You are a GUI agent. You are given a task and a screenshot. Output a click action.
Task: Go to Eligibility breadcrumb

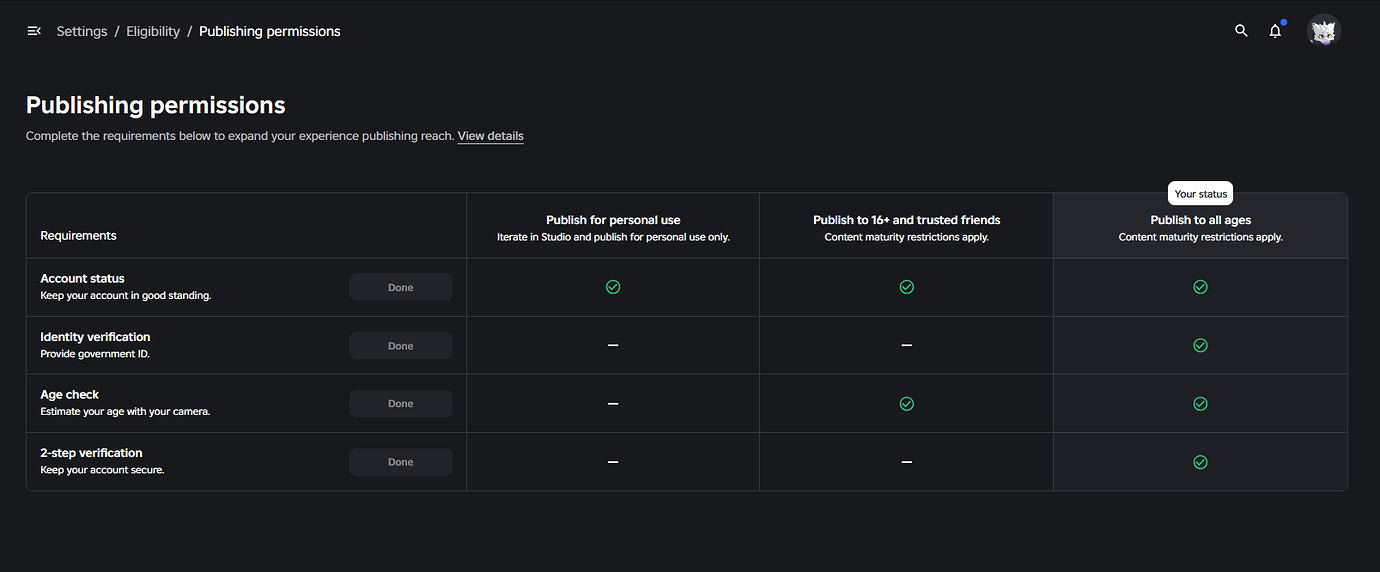click(153, 31)
